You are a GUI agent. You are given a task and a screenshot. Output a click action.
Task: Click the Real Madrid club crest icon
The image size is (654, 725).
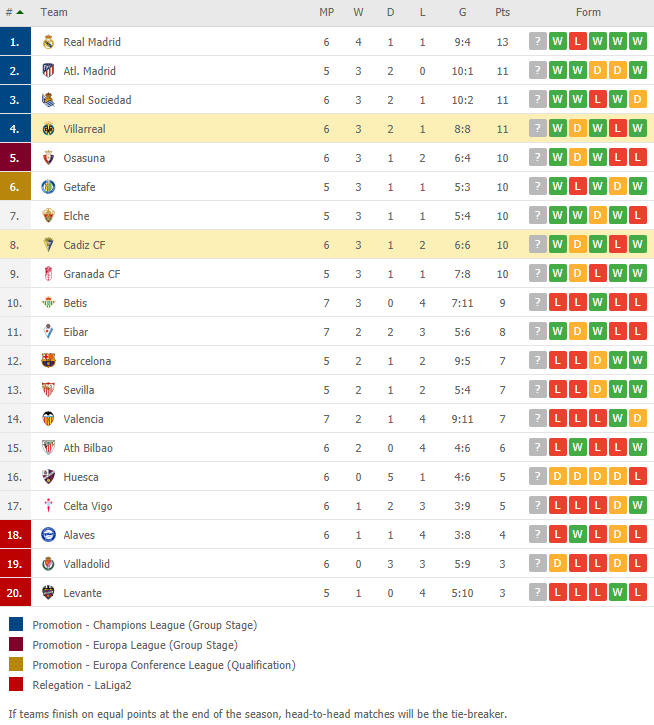48,42
